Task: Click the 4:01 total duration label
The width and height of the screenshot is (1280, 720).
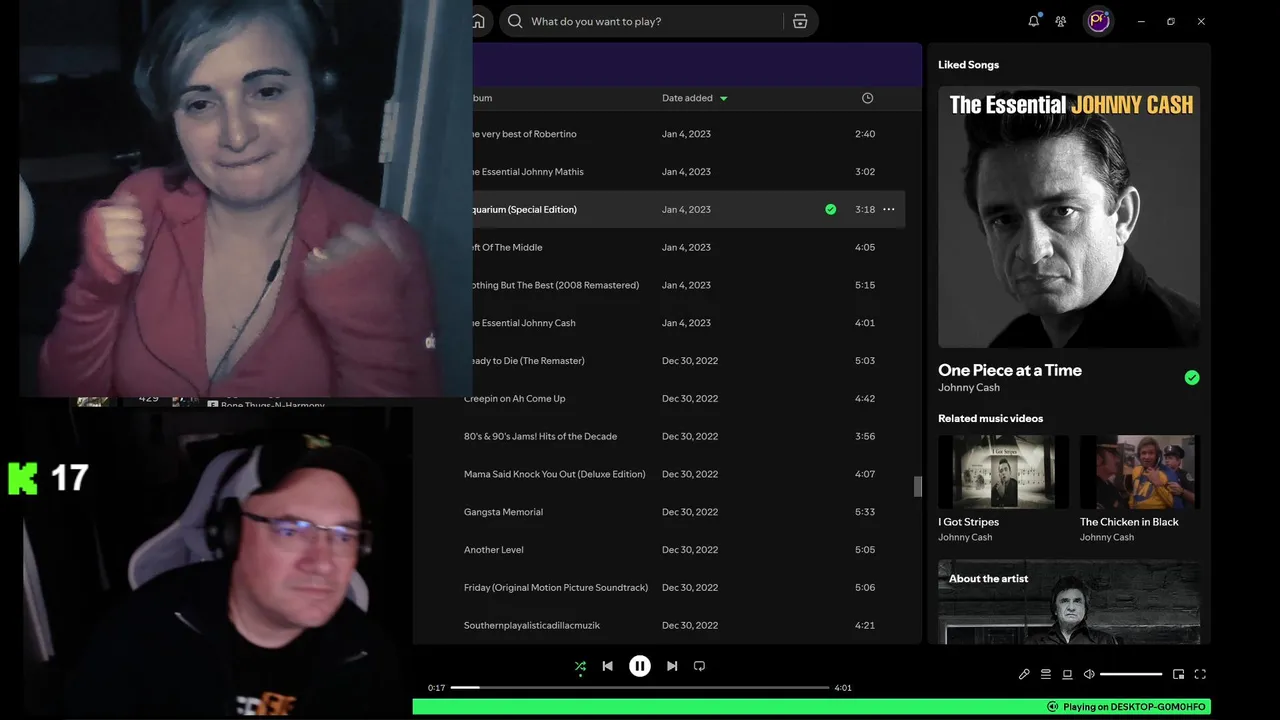Action: point(843,688)
